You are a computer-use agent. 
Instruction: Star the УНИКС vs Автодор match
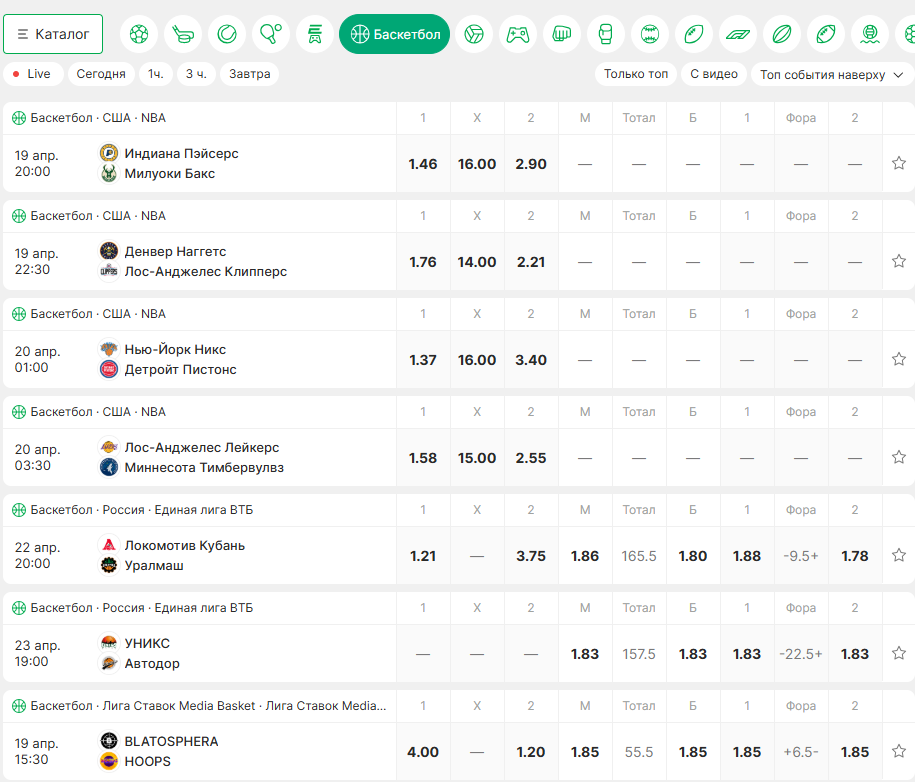click(899, 654)
